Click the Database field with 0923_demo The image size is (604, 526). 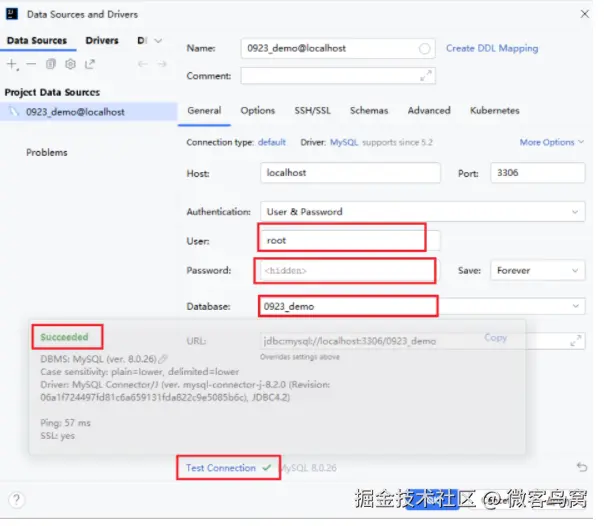click(423, 306)
